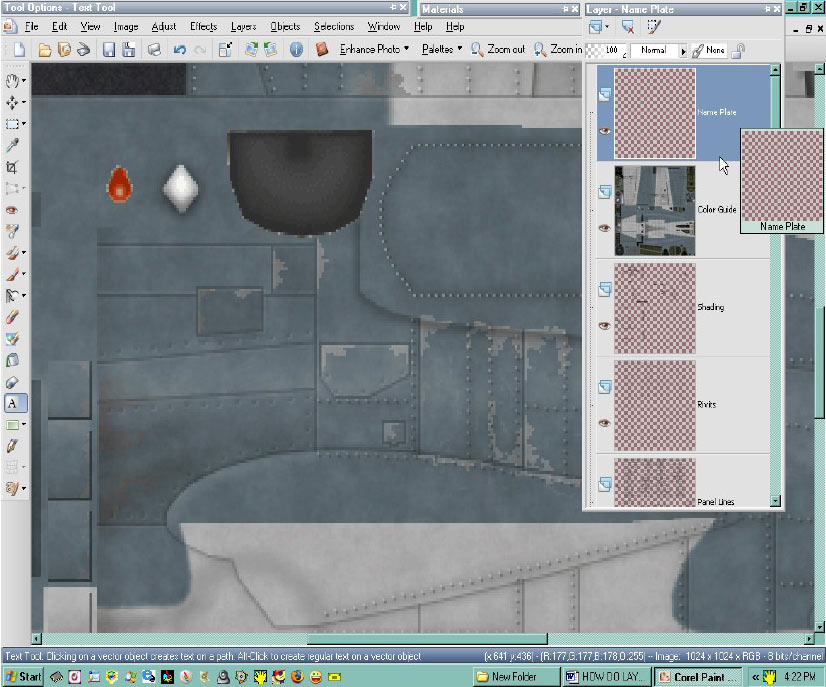The height and width of the screenshot is (687, 826).
Task: Open the File menu
Action: (32, 26)
